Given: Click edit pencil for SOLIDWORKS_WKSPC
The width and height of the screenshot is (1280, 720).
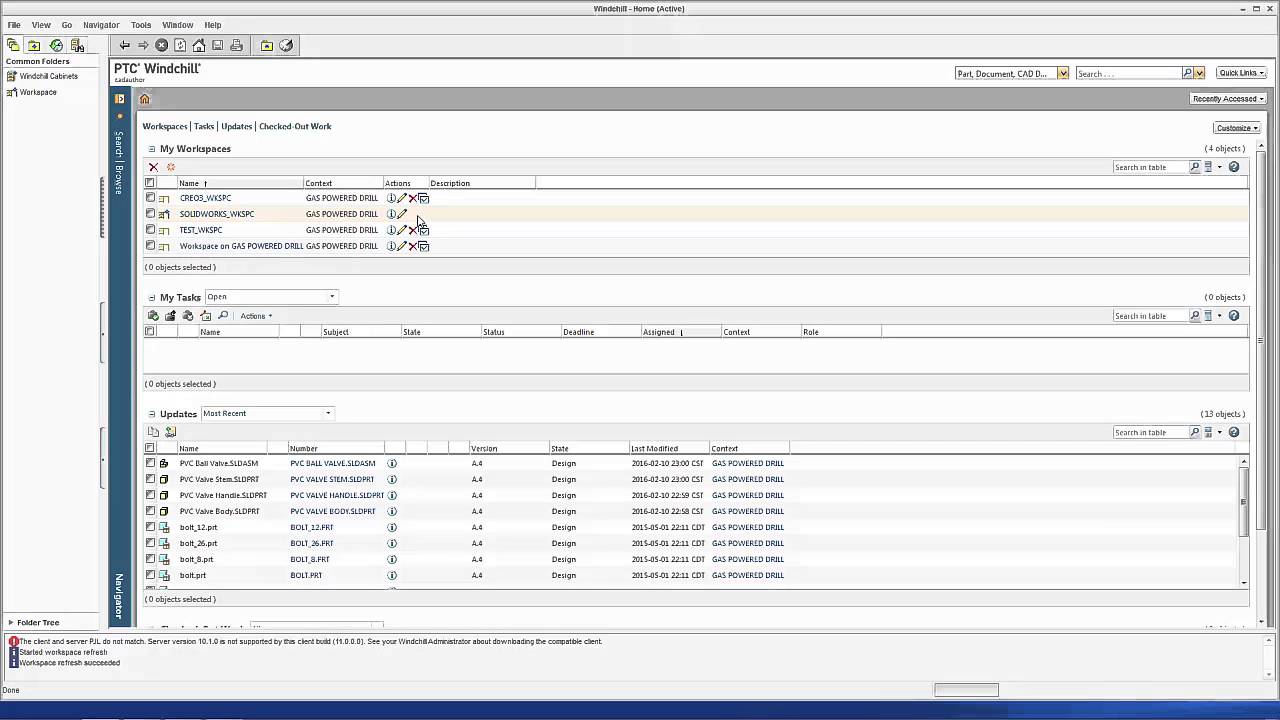Looking at the screenshot, I should (x=402, y=214).
